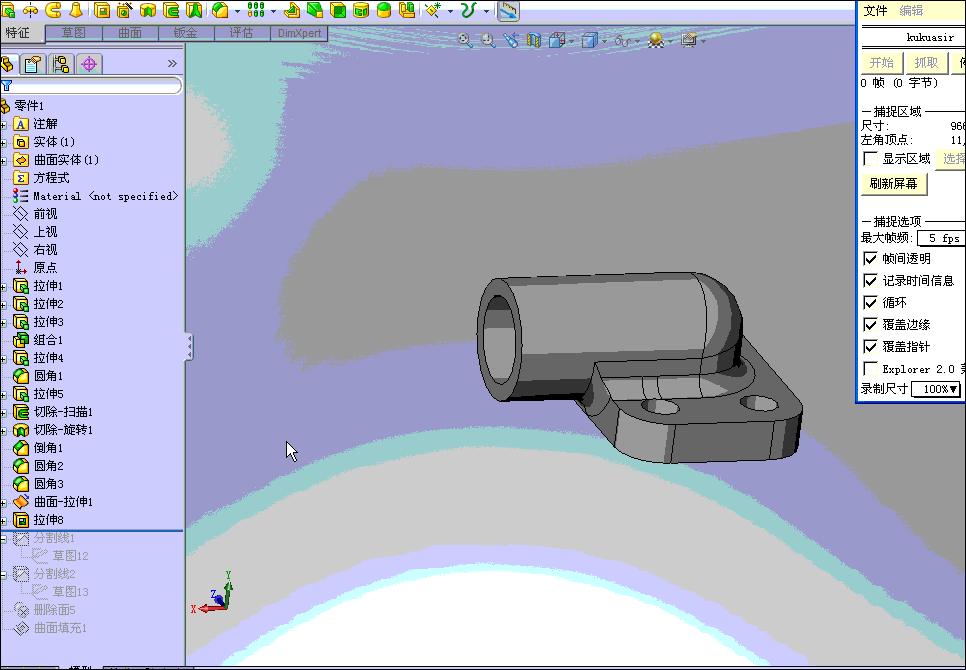The width and height of the screenshot is (966, 670).
Task: Select the Extruded Cut tool
Action: coord(102,10)
